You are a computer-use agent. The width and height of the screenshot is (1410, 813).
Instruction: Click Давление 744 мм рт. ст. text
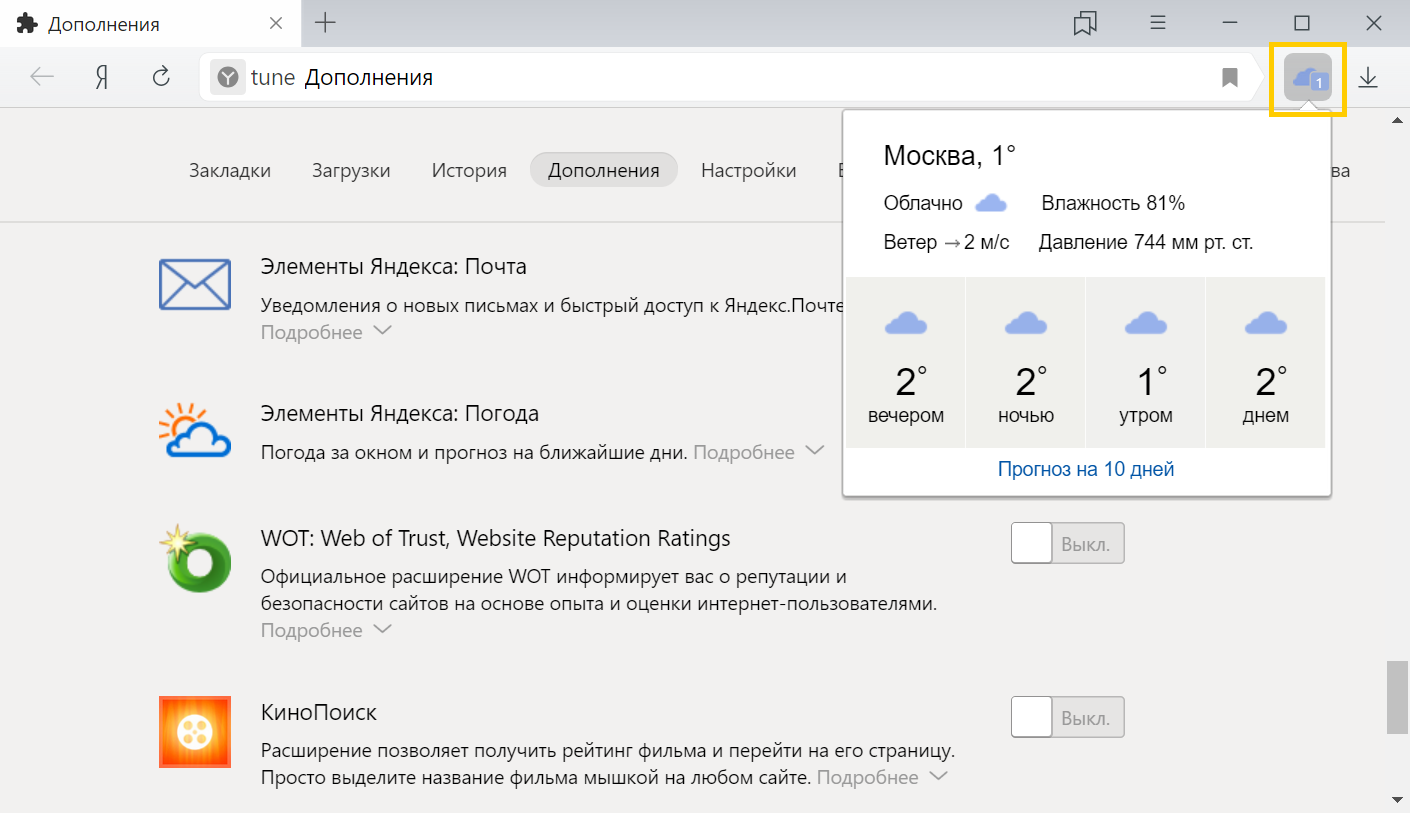[x=1146, y=242]
